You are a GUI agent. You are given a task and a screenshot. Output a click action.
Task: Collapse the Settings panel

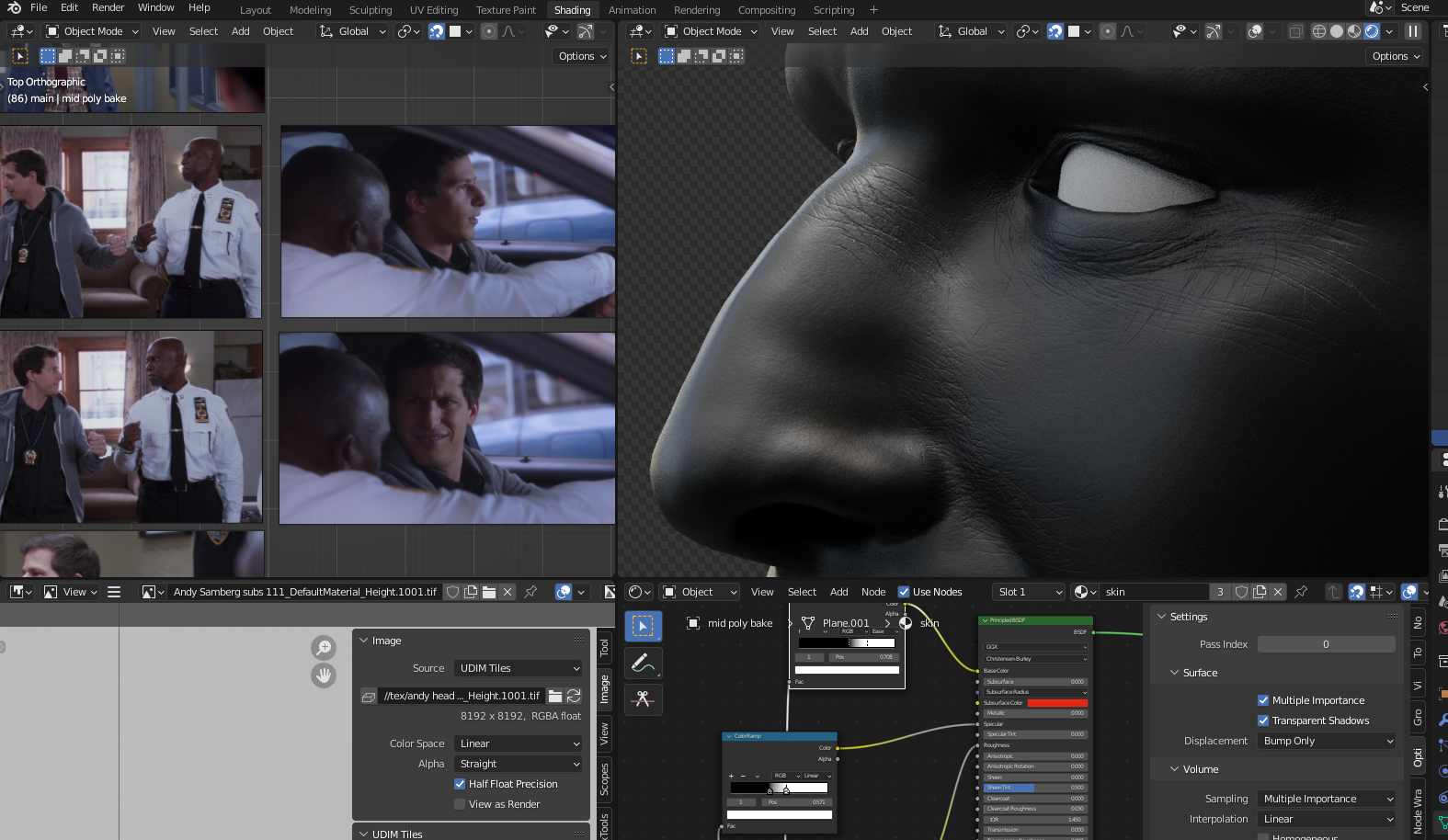tap(1162, 617)
